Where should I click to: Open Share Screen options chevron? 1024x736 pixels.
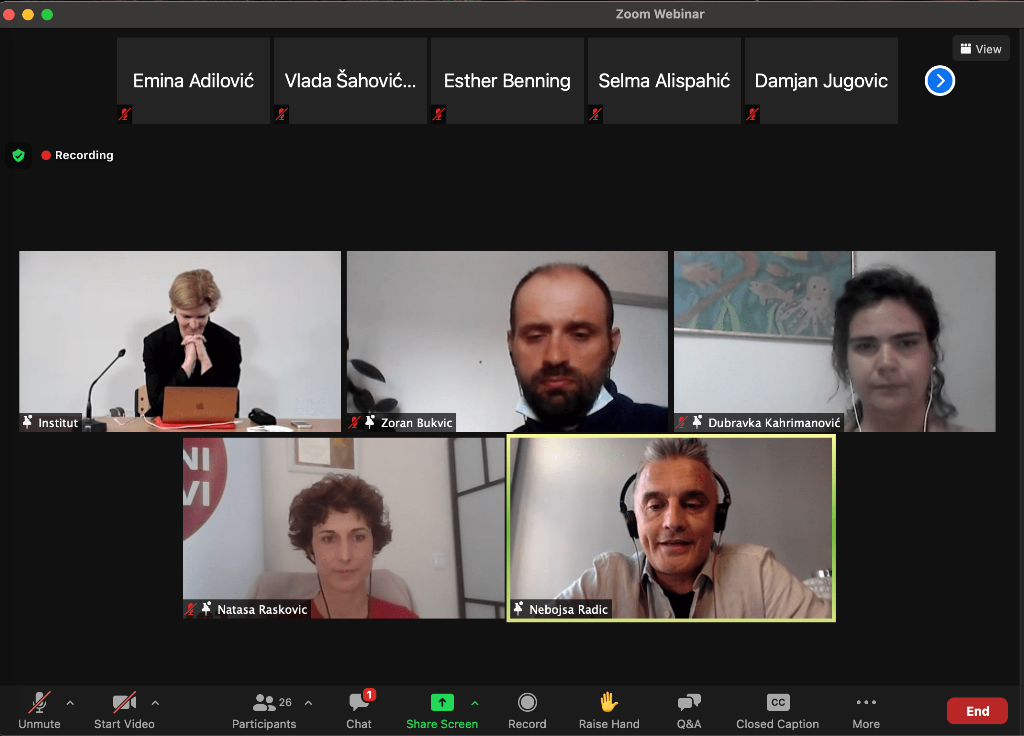point(474,703)
